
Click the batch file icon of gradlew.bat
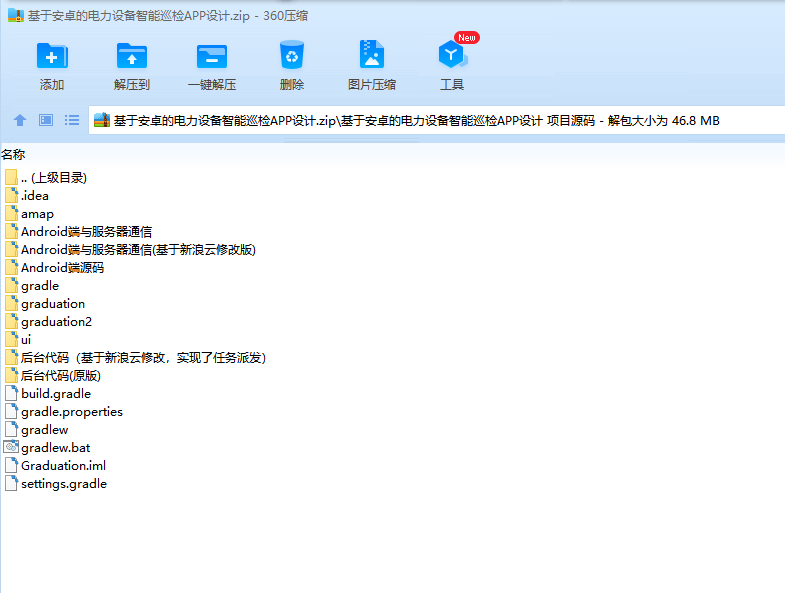[x=11, y=447]
